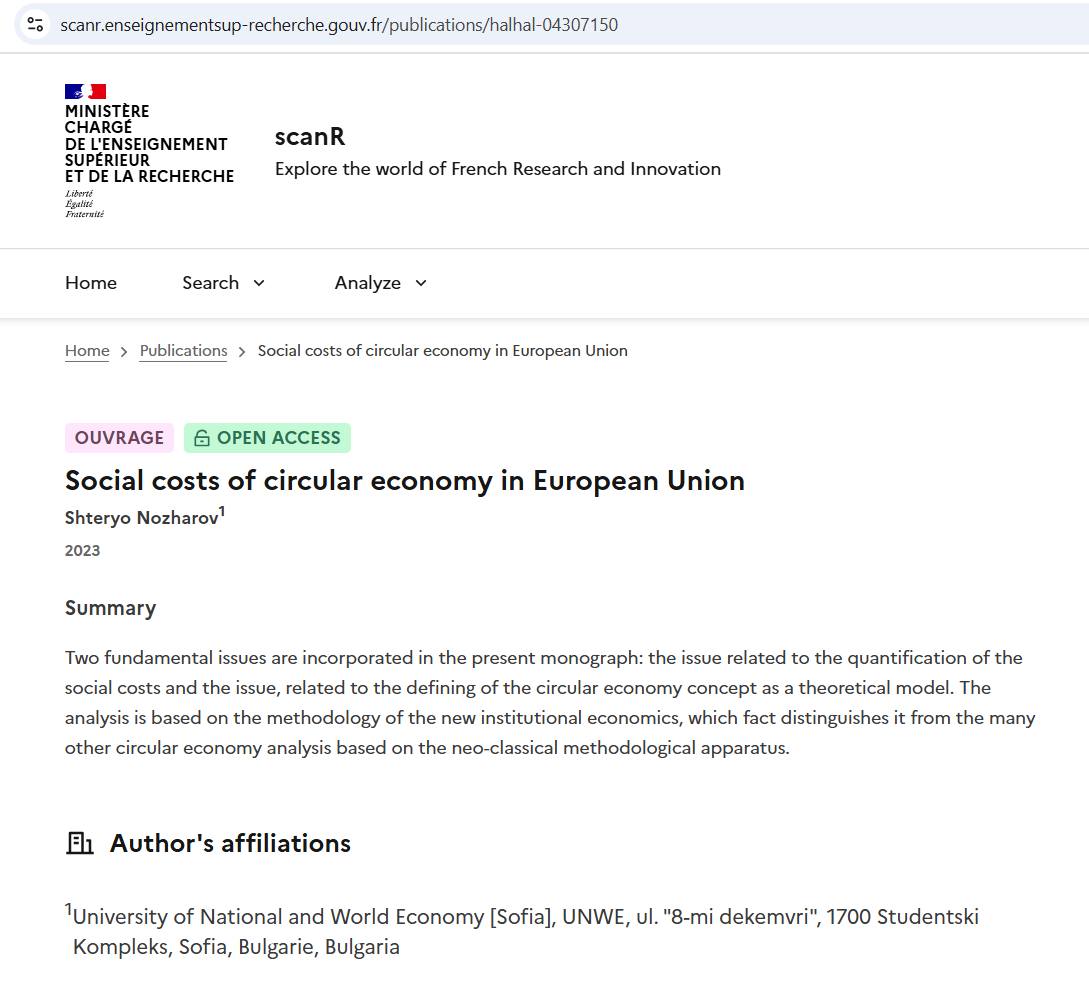This screenshot has width=1089, height=1006.
Task: Click the site info icon in address bar
Action: 35,25
